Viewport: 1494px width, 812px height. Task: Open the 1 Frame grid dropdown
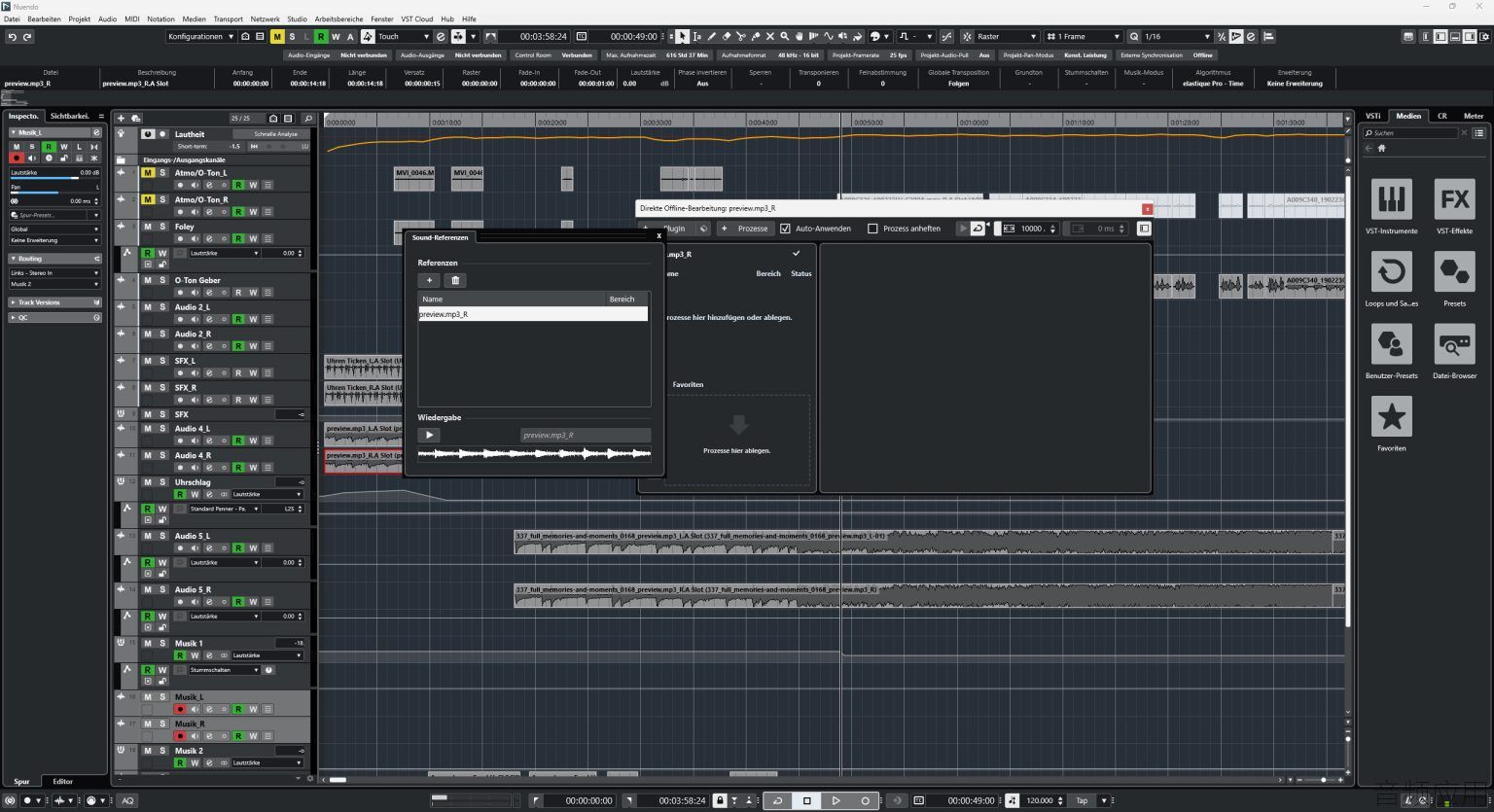(x=1083, y=37)
